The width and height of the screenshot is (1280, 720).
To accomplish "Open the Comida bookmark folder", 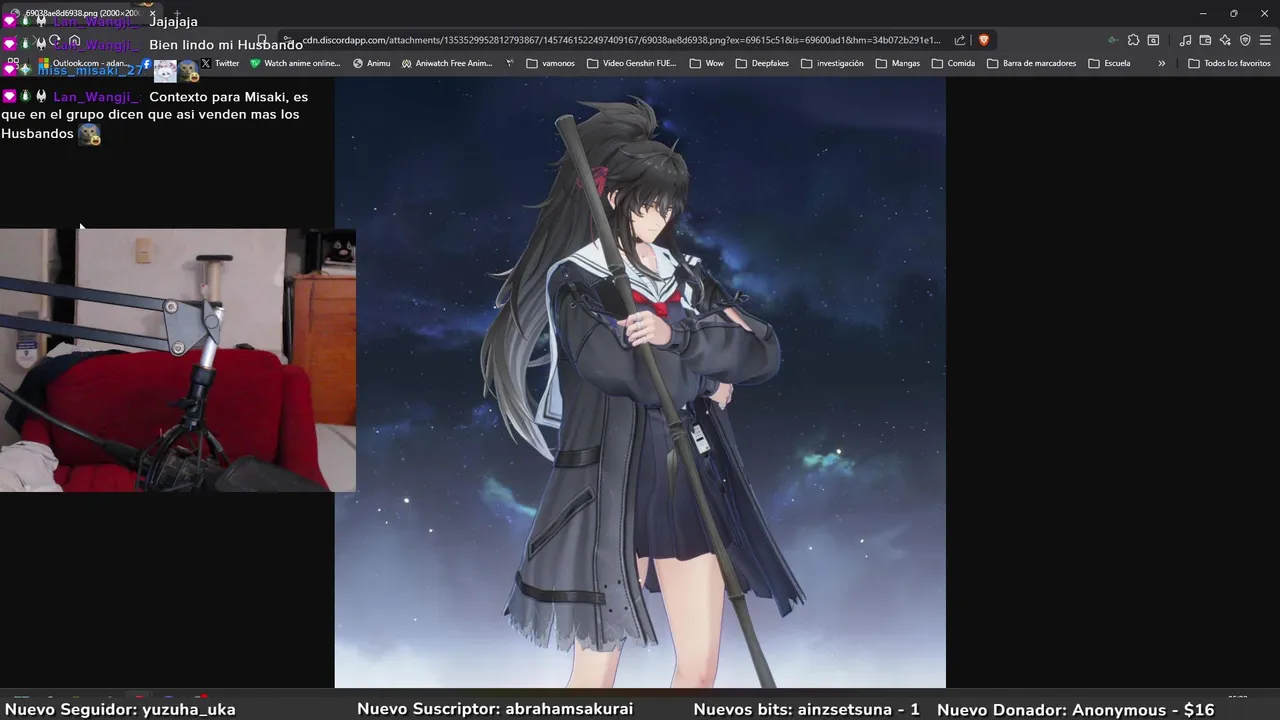I will click(x=953, y=63).
